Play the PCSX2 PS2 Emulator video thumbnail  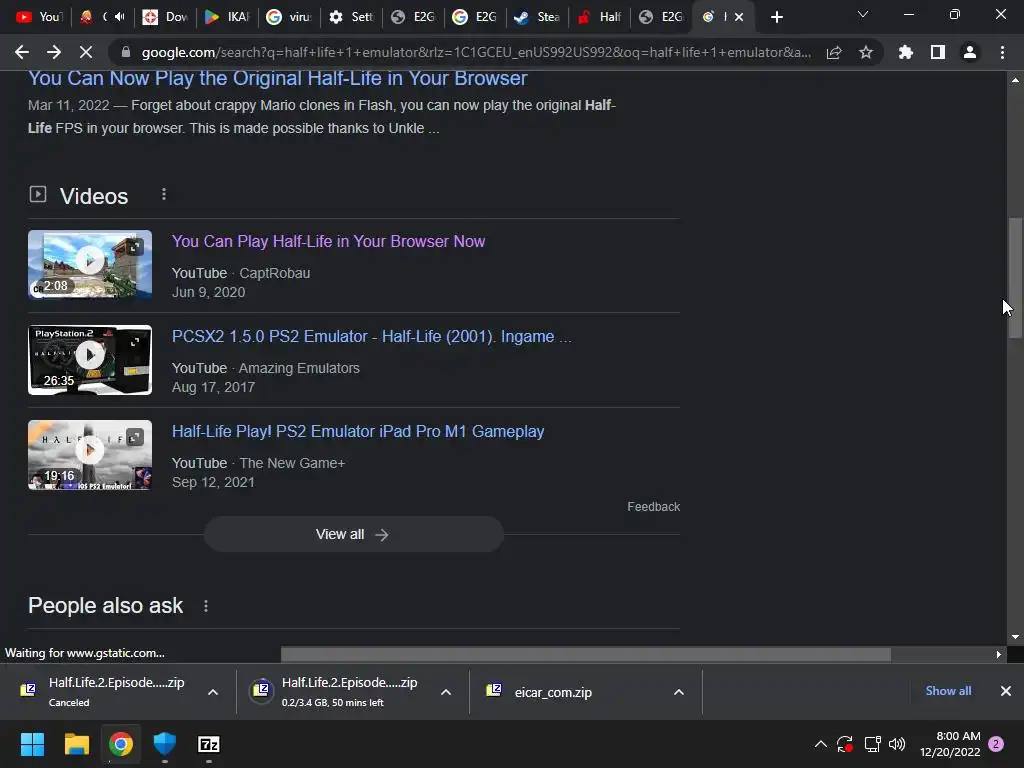pos(90,359)
